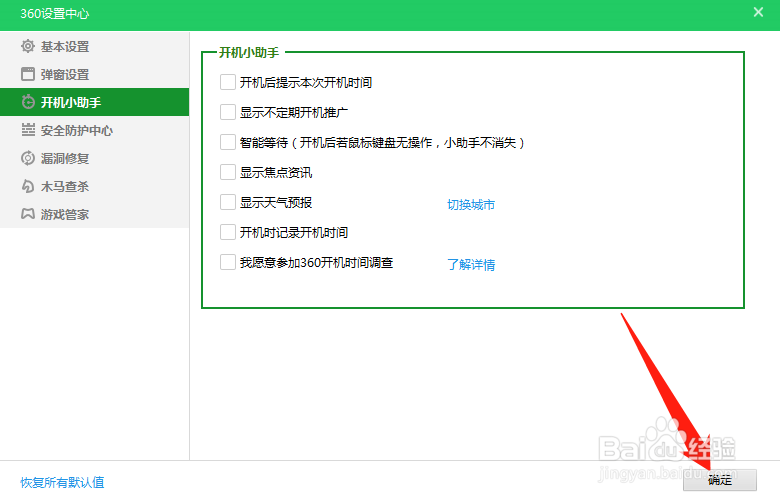The height and width of the screenshot is (500, 780).
Task: Toggle the 智能等待 checkbox
Action: [228, 142]
